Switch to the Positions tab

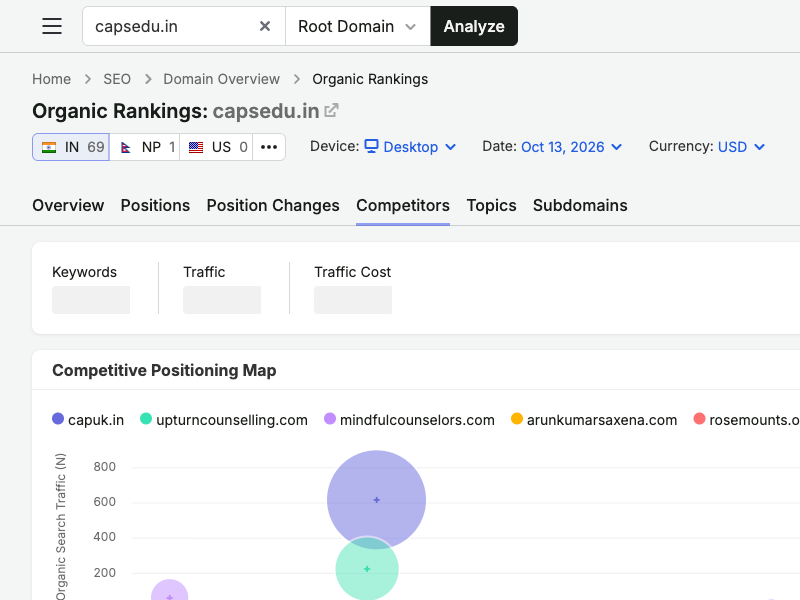pyautogui.click(x=155, y=205)
